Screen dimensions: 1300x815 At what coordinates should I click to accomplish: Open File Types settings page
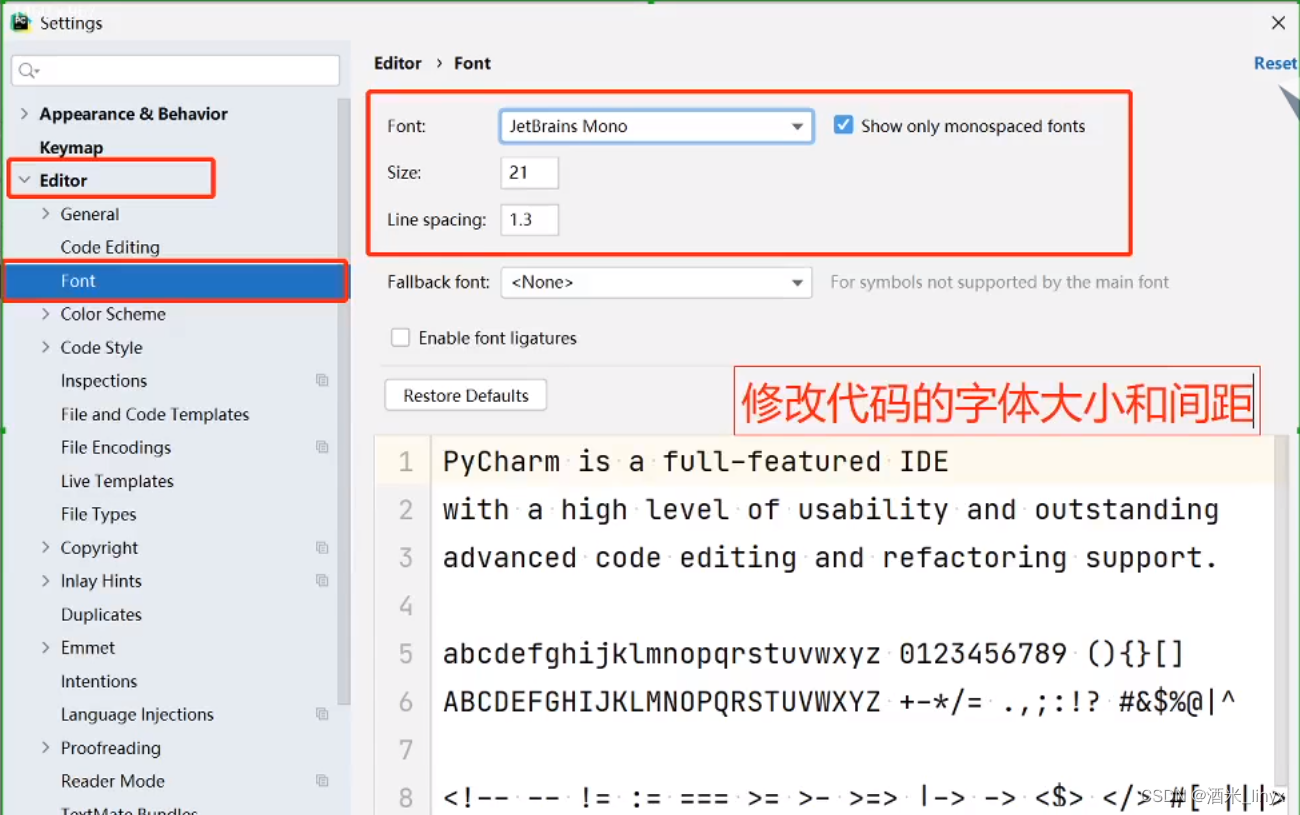tap(99, 514)
